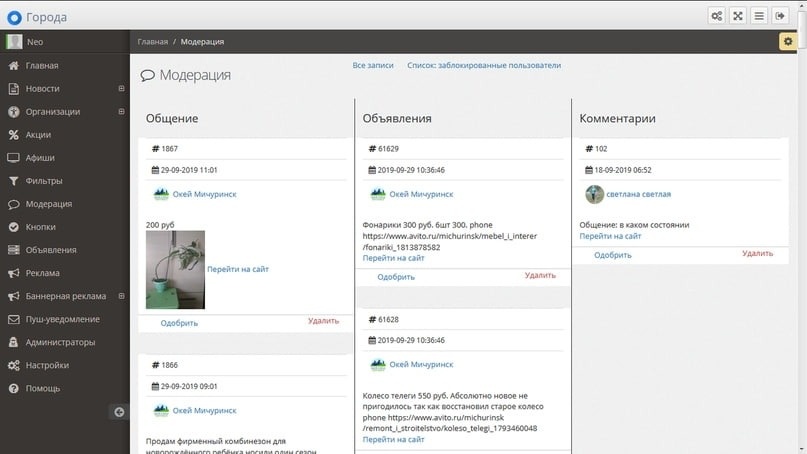Approve ad #61629 with Одобрить

[396, 277]
